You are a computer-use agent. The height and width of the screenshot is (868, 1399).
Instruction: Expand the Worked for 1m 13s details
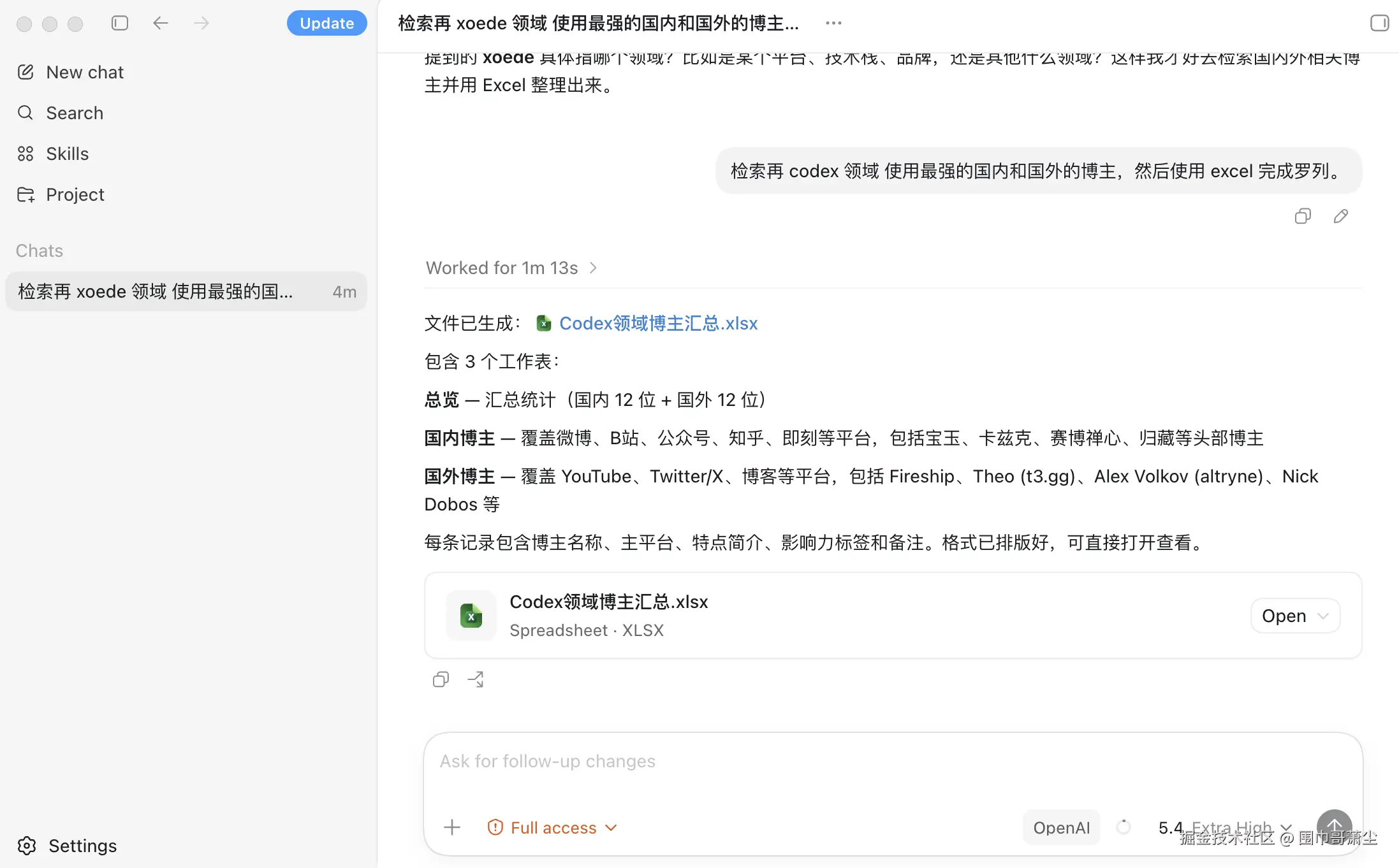(511, 268)
